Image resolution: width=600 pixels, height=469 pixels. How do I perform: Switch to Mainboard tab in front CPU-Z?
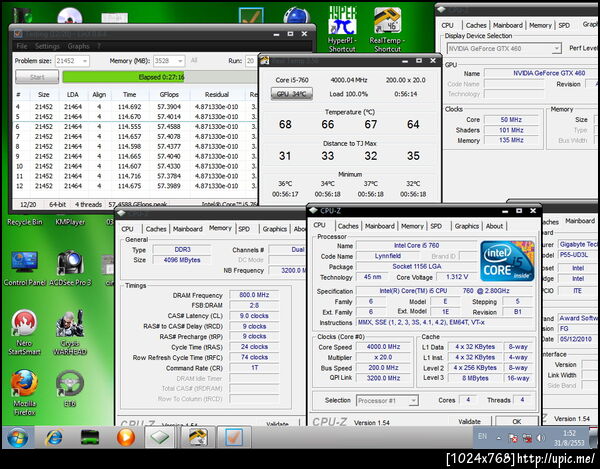380,226
